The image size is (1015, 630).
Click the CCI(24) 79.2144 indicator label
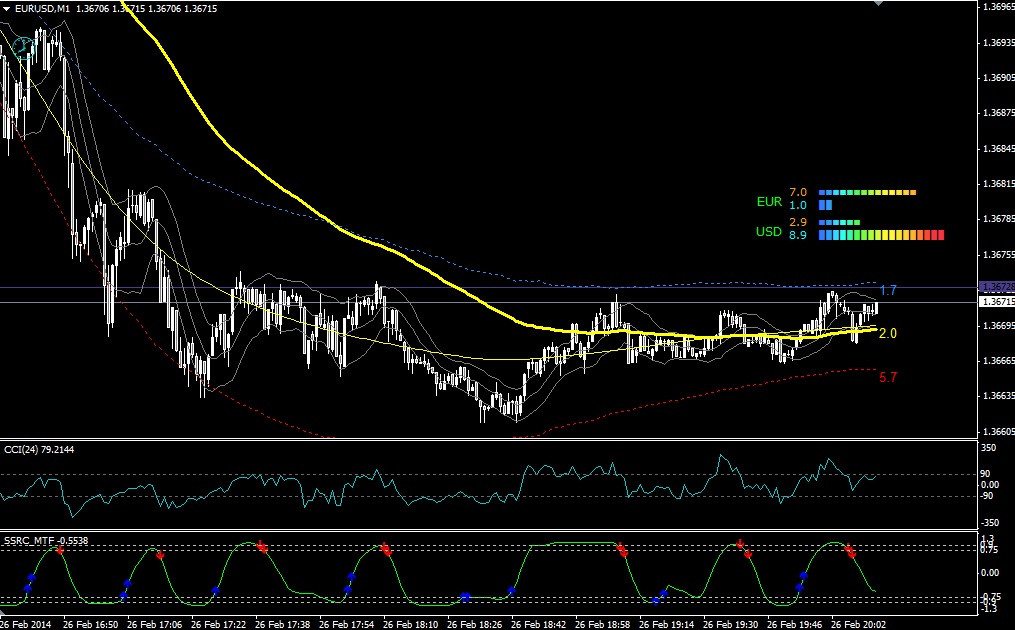39,449
